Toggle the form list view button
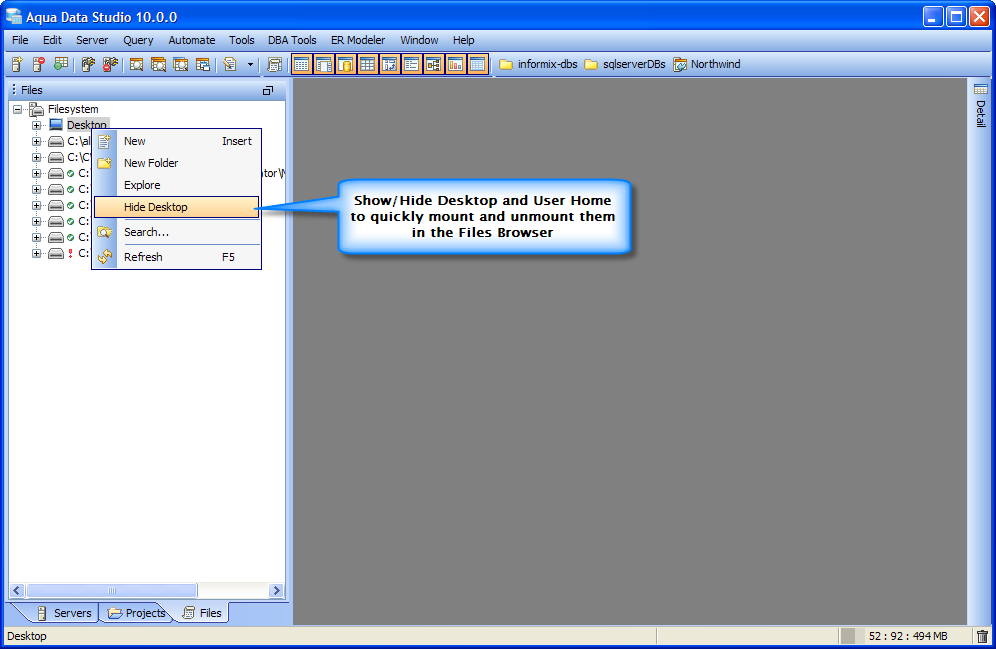Screen dimensions: 996x649 tap(412, 64)
